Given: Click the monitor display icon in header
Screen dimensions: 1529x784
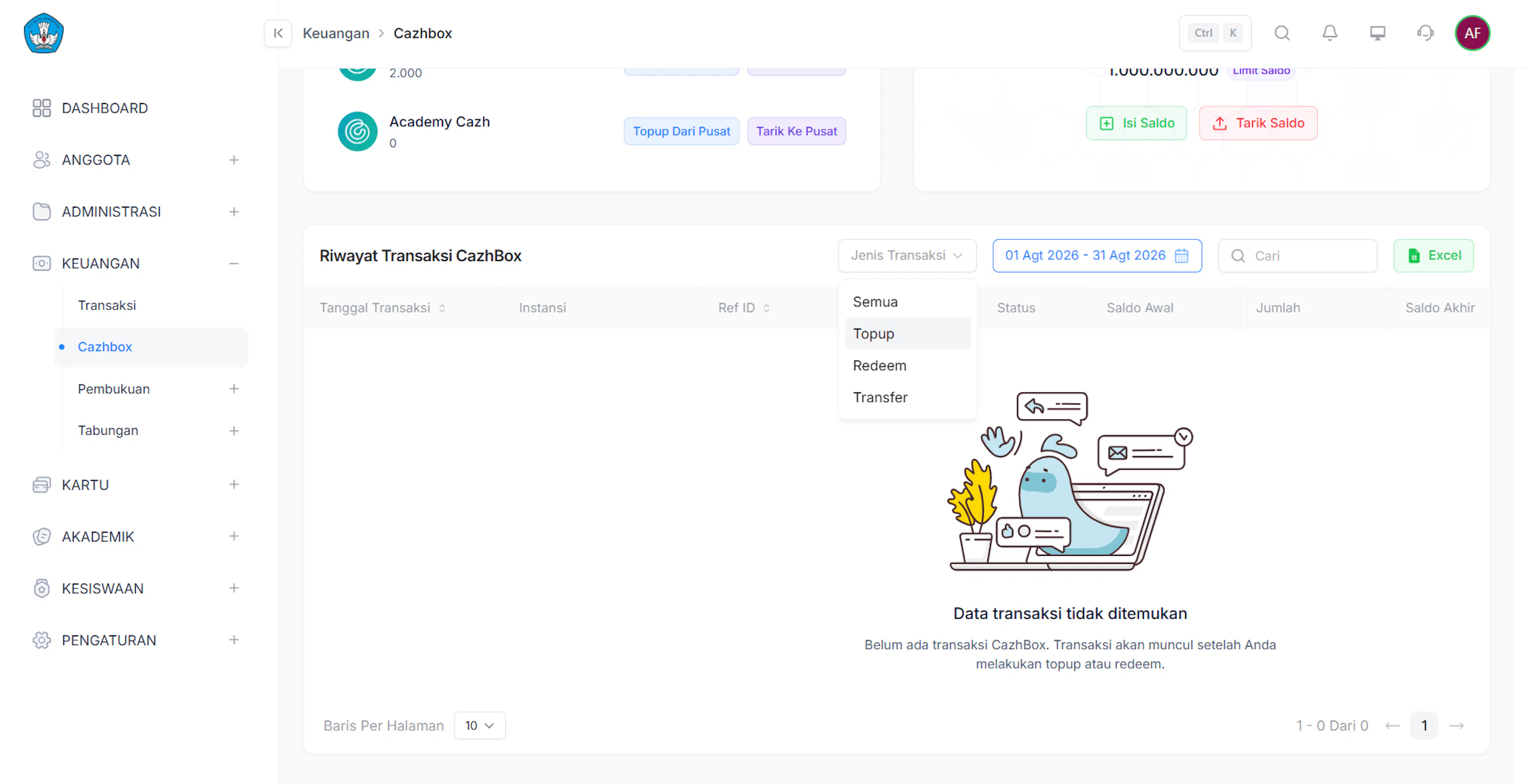Looking at the screenshot, I should (1378, 33).
